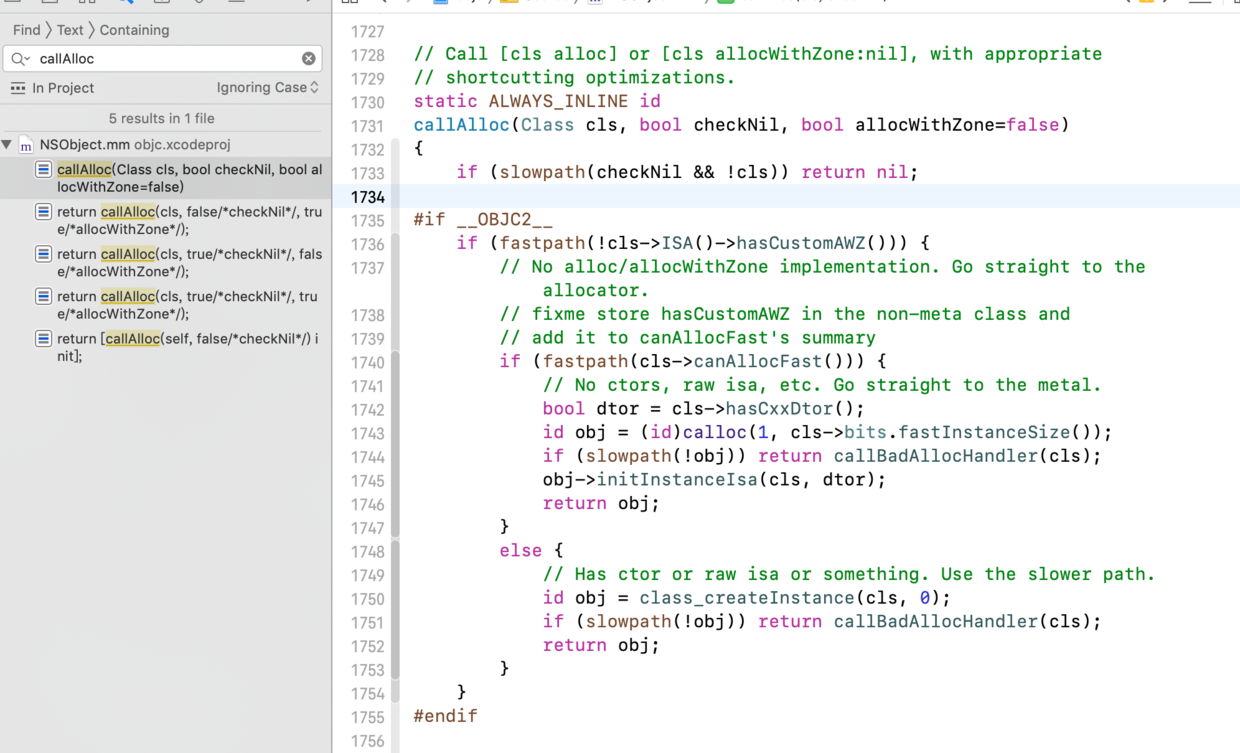Click line number 1748 in gutter
The height and width of the screenshot is (753, 1240).
368,551
